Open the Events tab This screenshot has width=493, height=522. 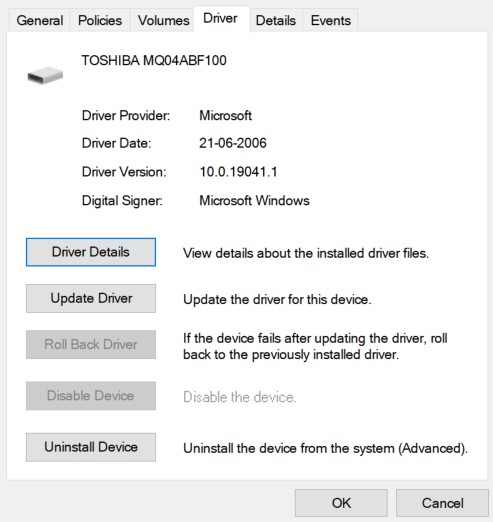click(331, 21)
